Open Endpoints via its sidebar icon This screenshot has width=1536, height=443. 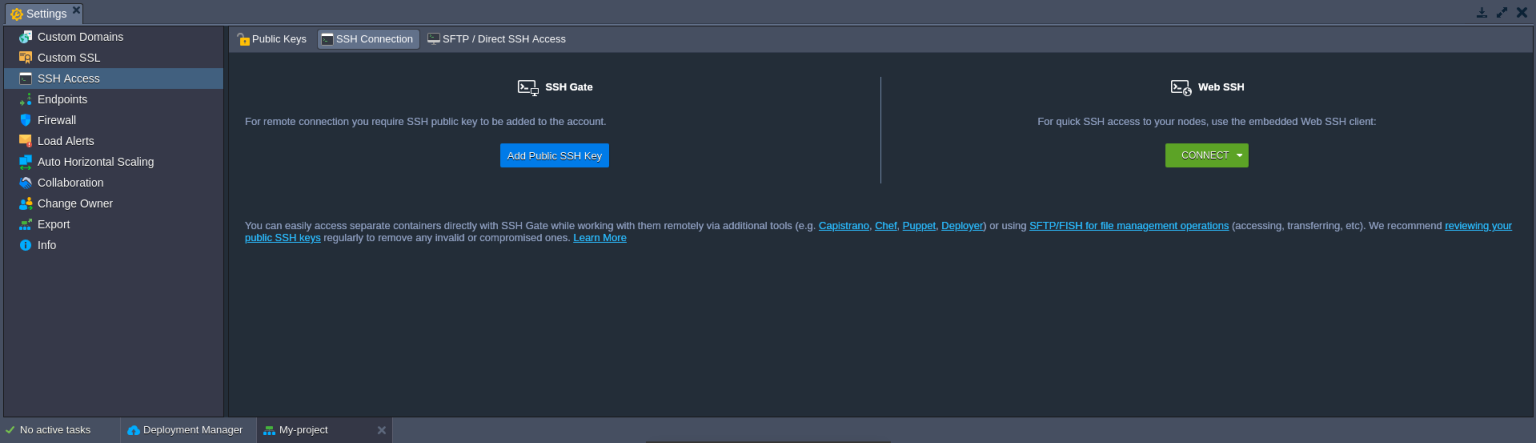pos(25,100)
